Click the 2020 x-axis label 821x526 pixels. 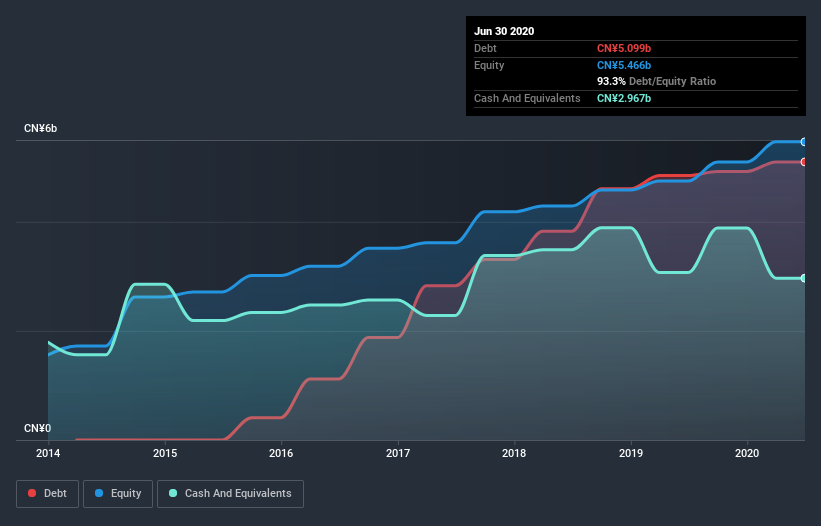(x=747, y=453)
